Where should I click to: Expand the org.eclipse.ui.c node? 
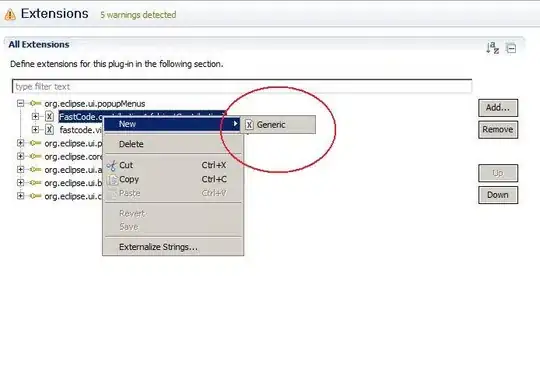[21, 196]
